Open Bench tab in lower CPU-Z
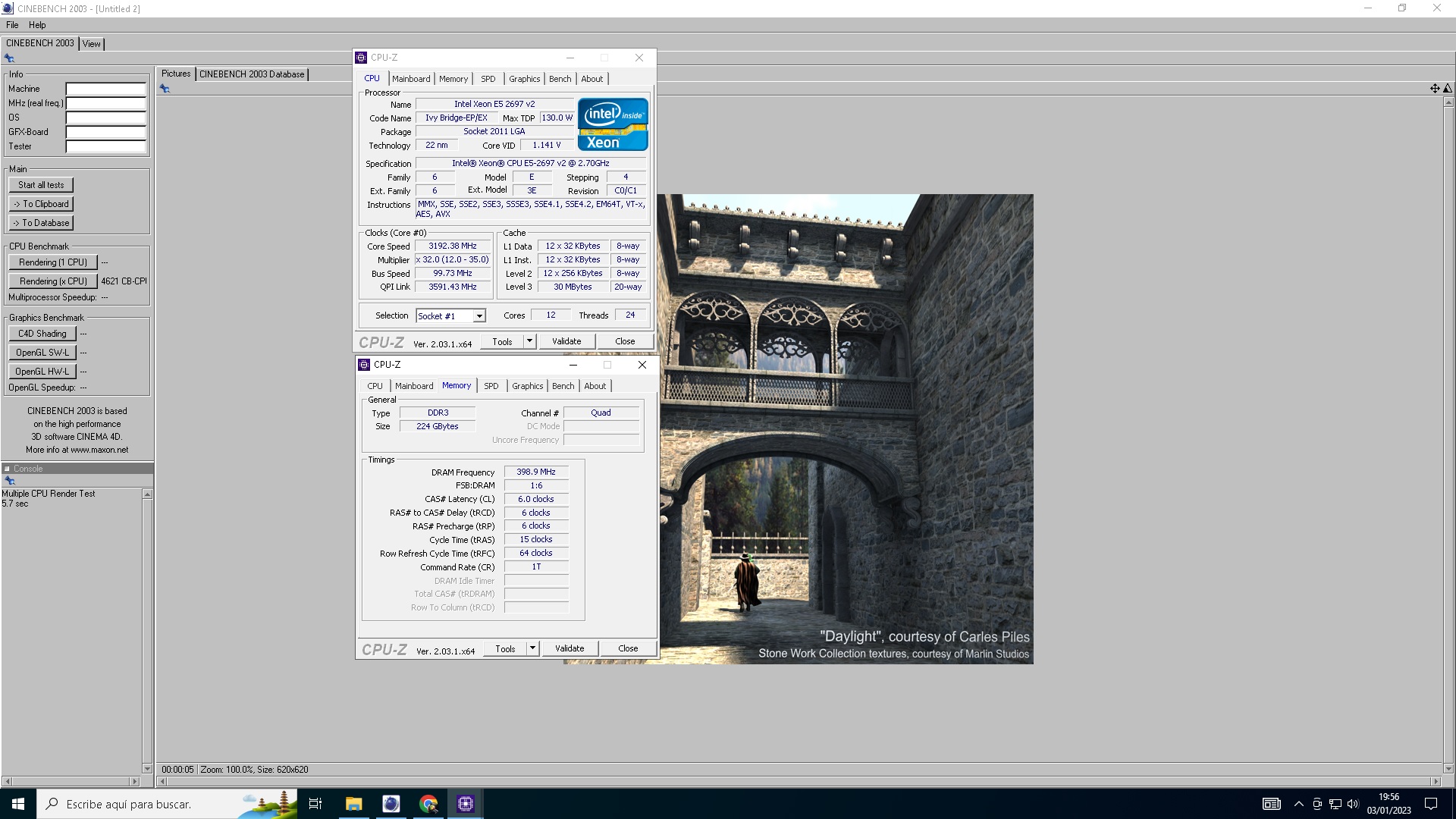1456x819 pixels. point(563,386)
